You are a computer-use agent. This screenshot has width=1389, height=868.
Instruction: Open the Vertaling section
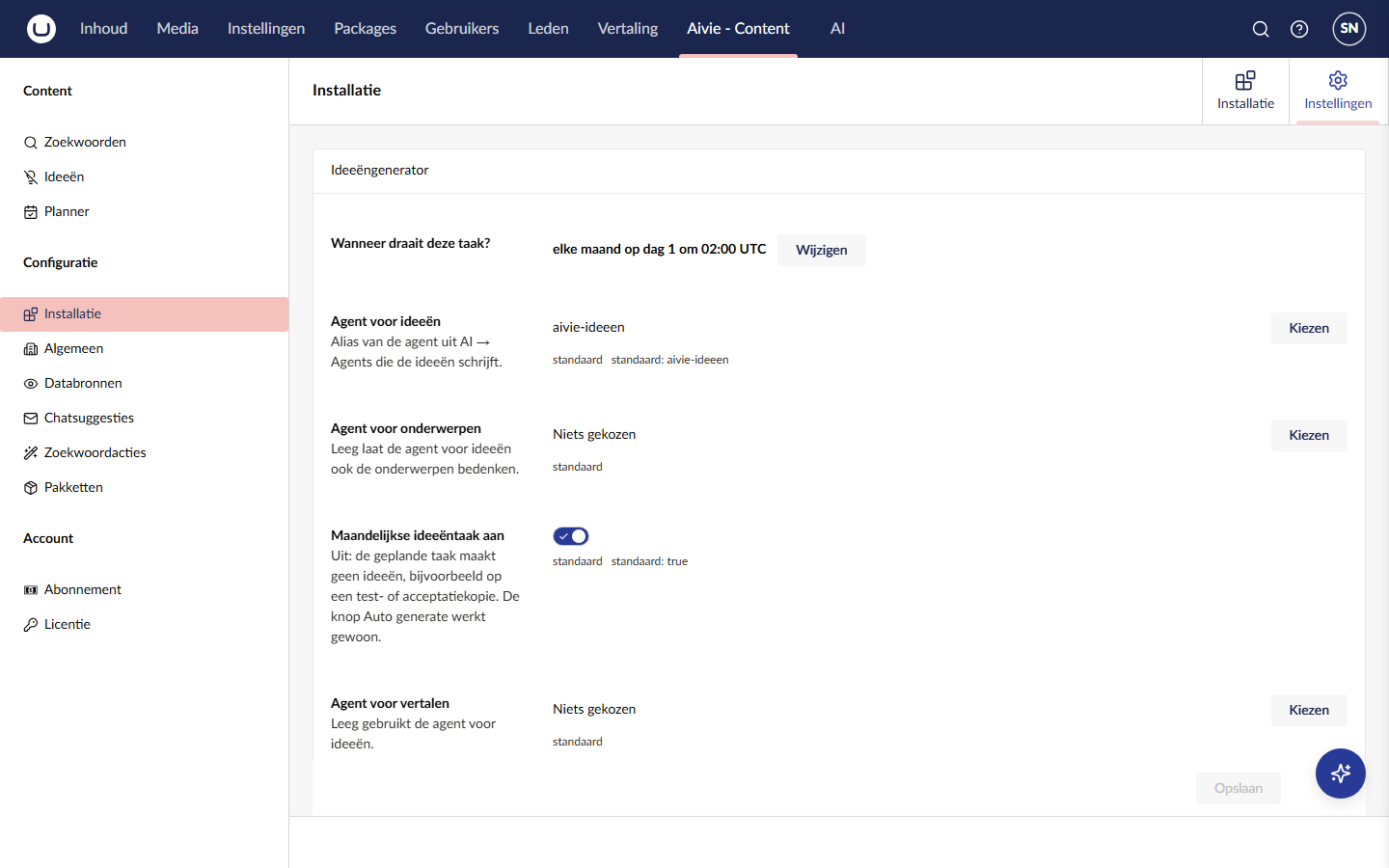point(628,29)
